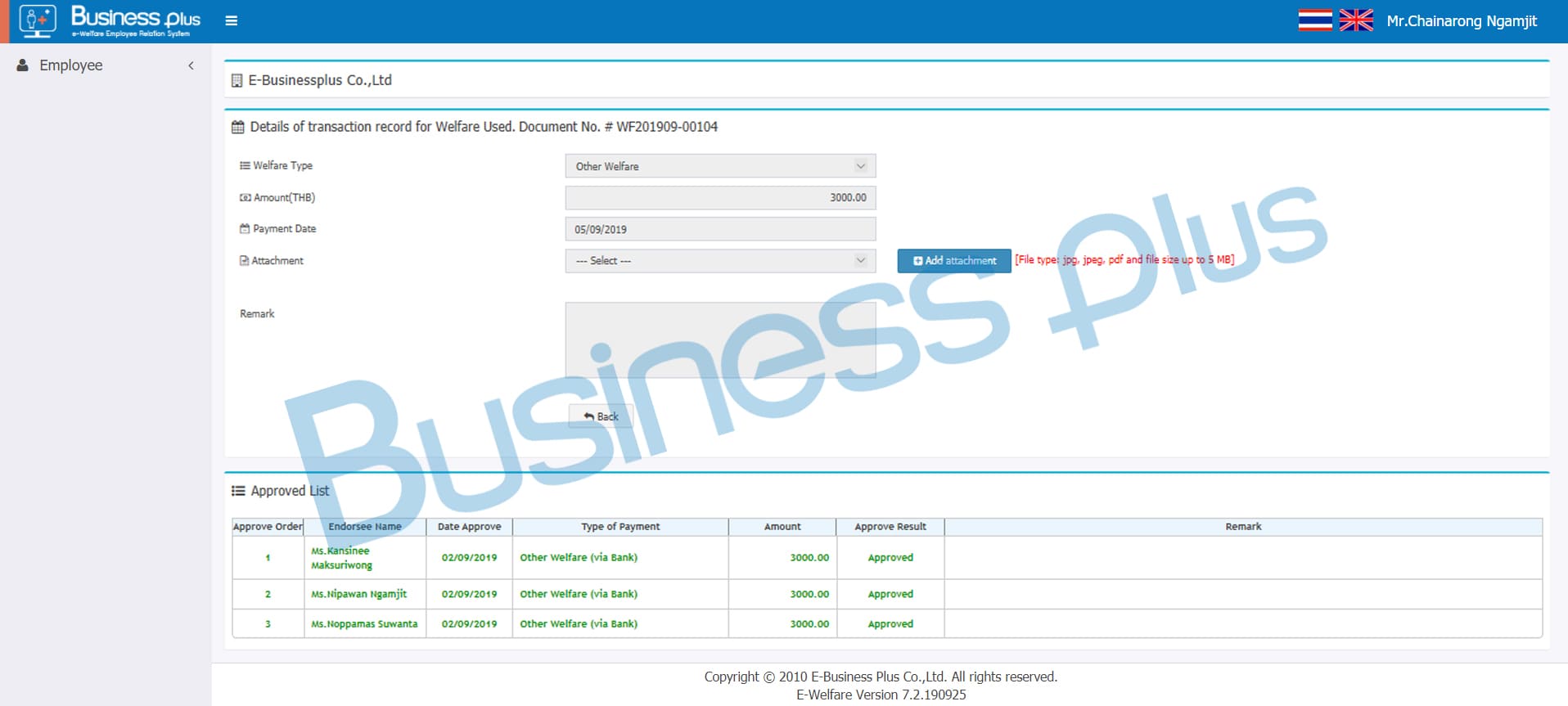Click Approved result for Ms.Nipawan Ngamjit
This screenshot has width=1568, height=706.
[890, 594]
